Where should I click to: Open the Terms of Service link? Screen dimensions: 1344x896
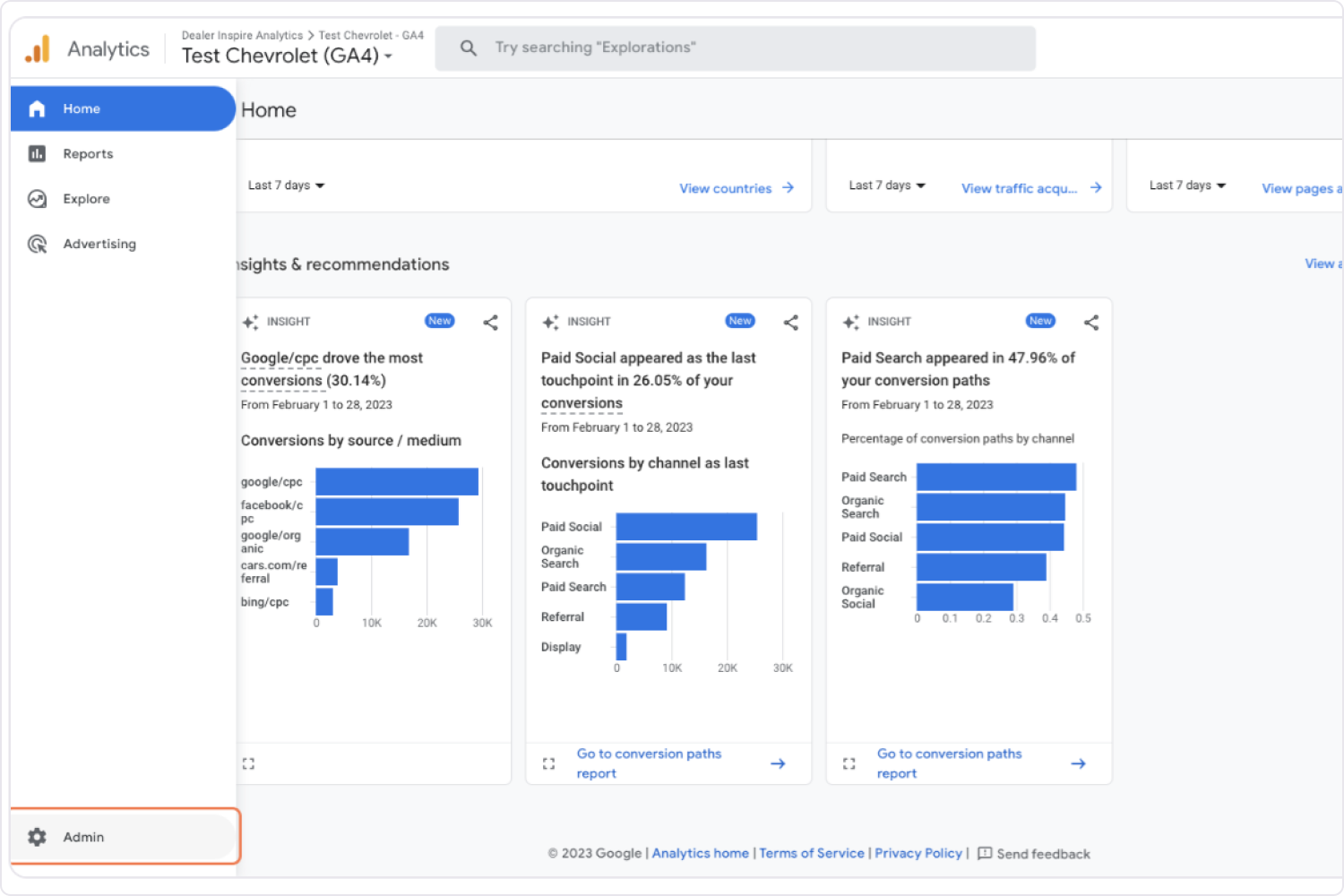(x=812, y=853)
